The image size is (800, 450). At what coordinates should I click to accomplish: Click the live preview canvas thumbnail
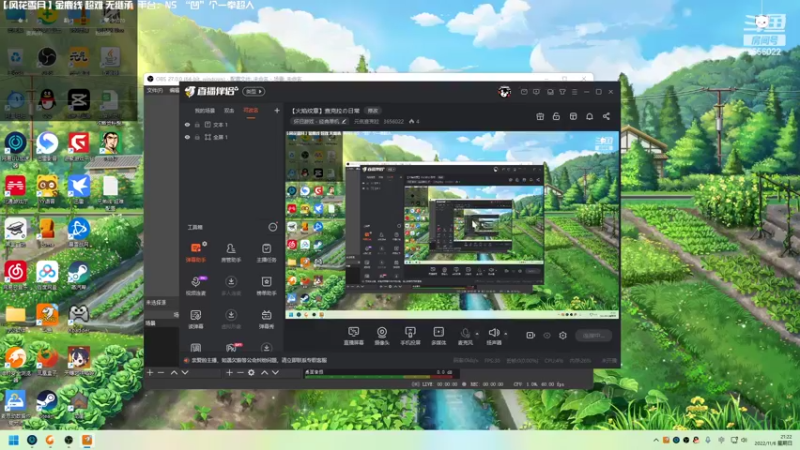point(452,225)
